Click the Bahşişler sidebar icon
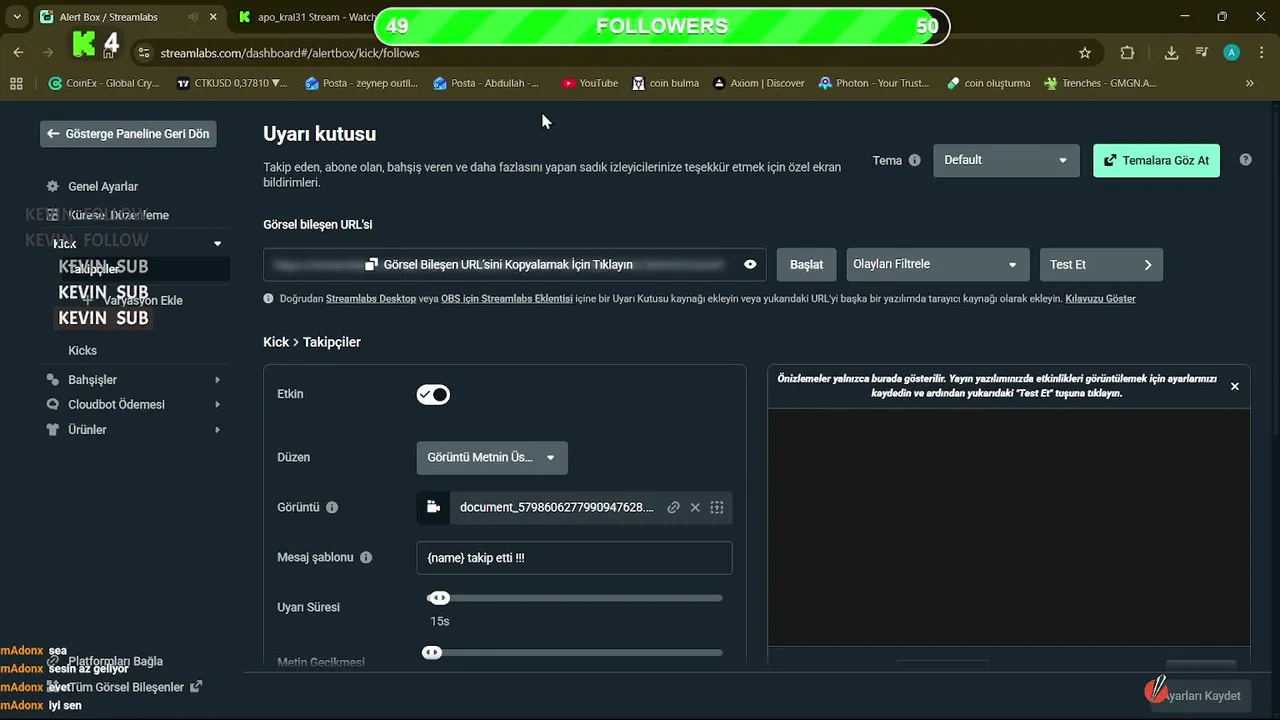The image size is (1280, 720). pyautogui.click(x=53, y=380)
